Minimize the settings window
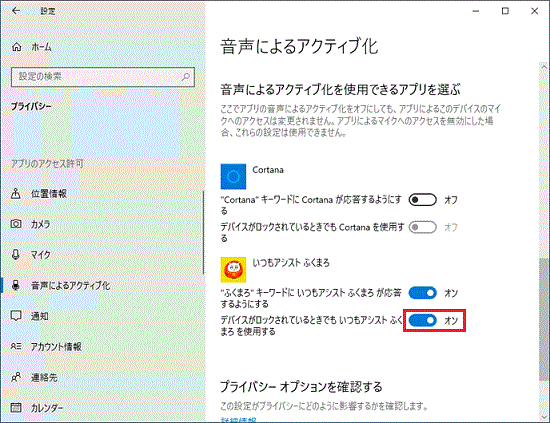The image size is (550, 423). (x=476, y=11)
